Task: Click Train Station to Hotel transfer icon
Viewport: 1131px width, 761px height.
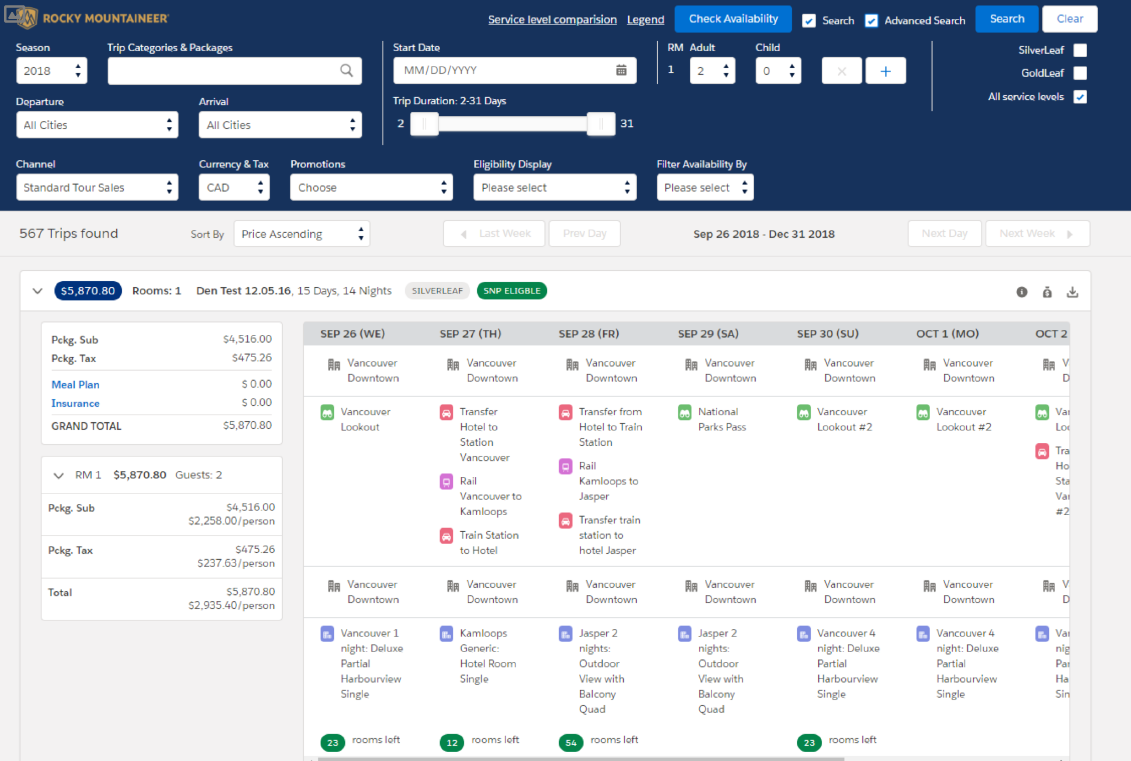Action: tap(446, 536)
